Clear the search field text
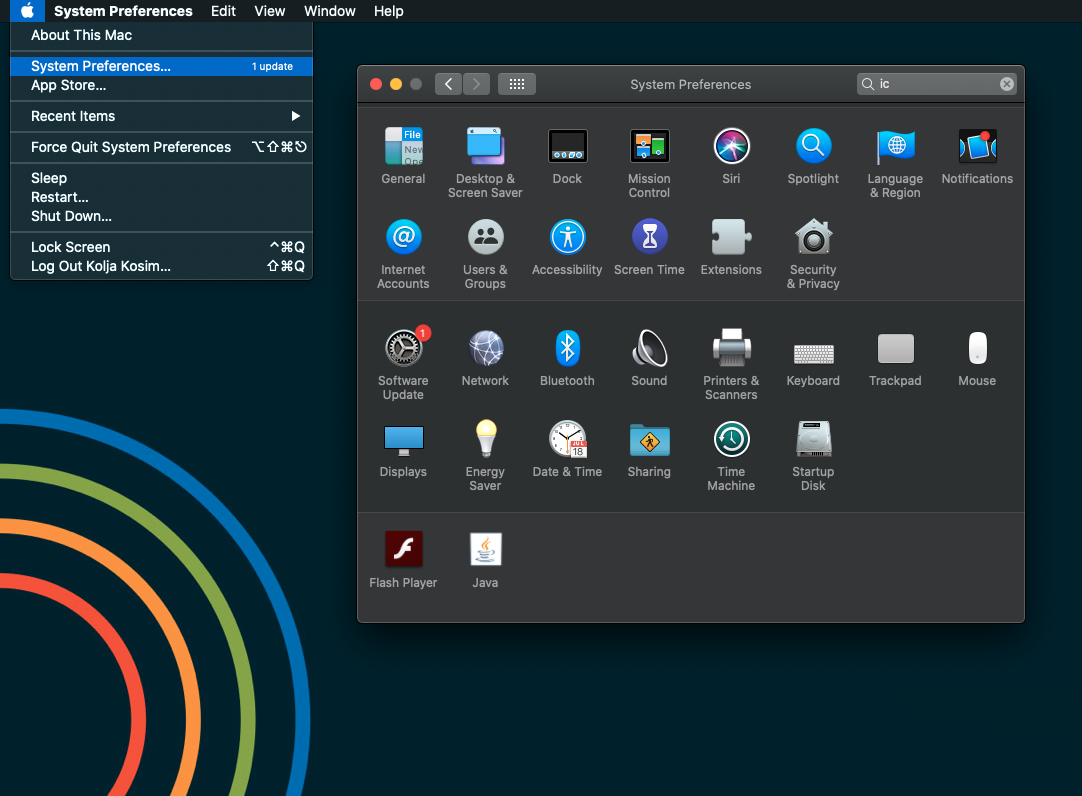 point(1006,84)
